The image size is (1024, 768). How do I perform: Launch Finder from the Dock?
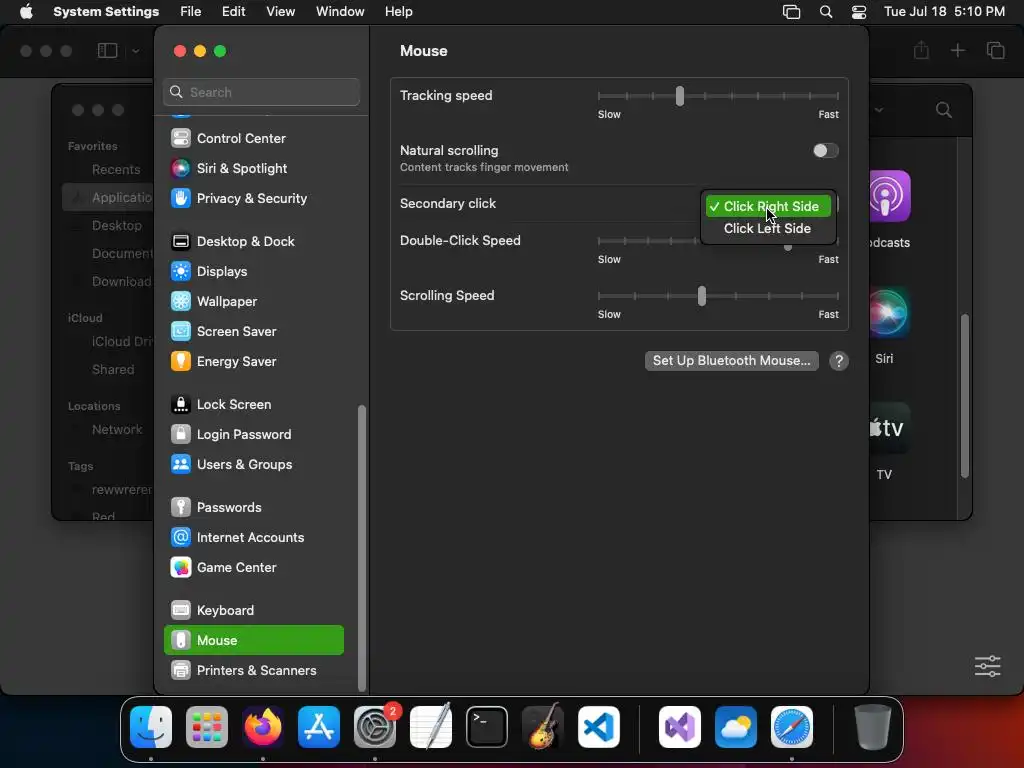[x=151, y=727]
